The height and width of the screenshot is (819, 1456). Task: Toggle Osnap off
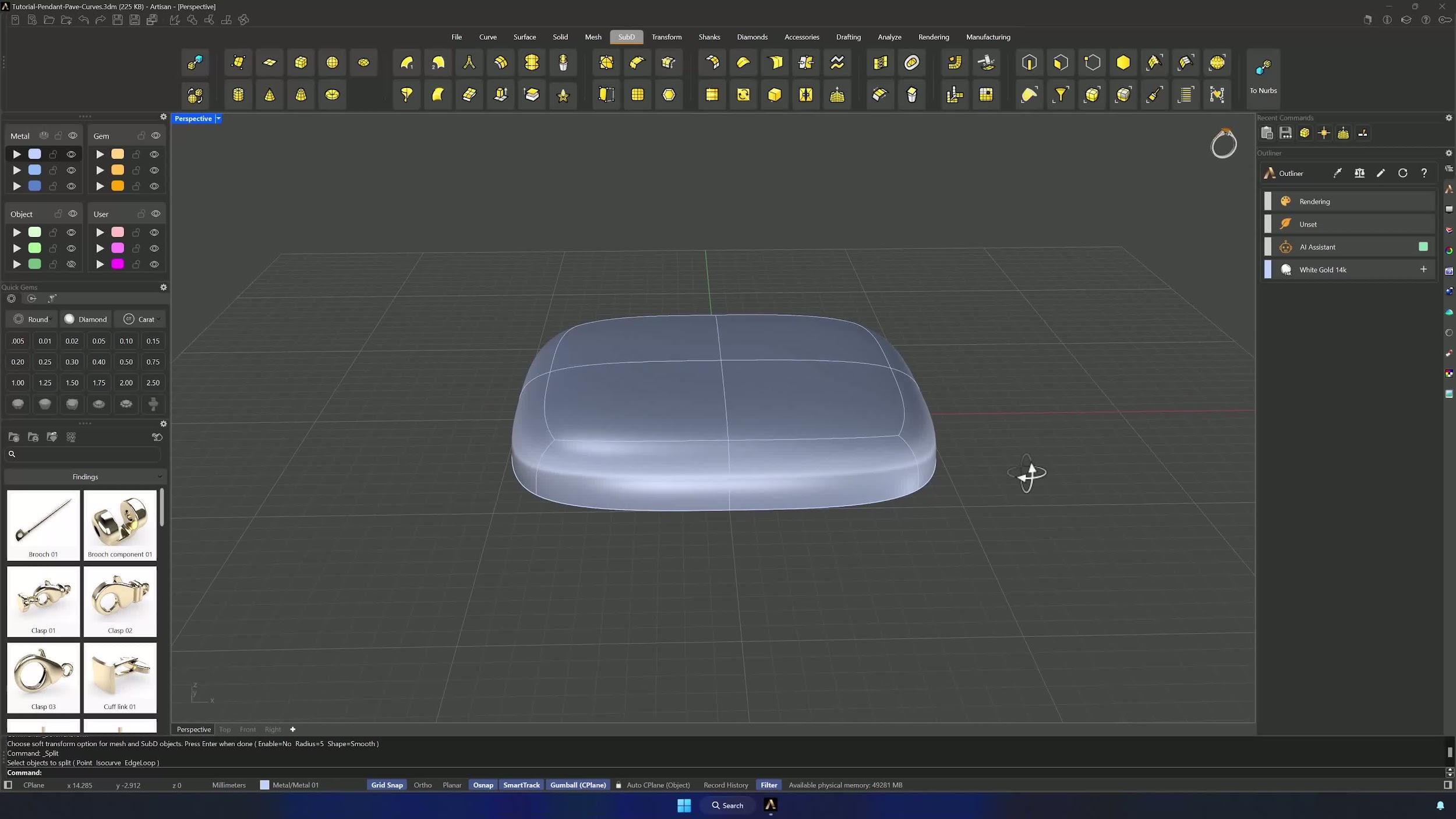point(483,785)
